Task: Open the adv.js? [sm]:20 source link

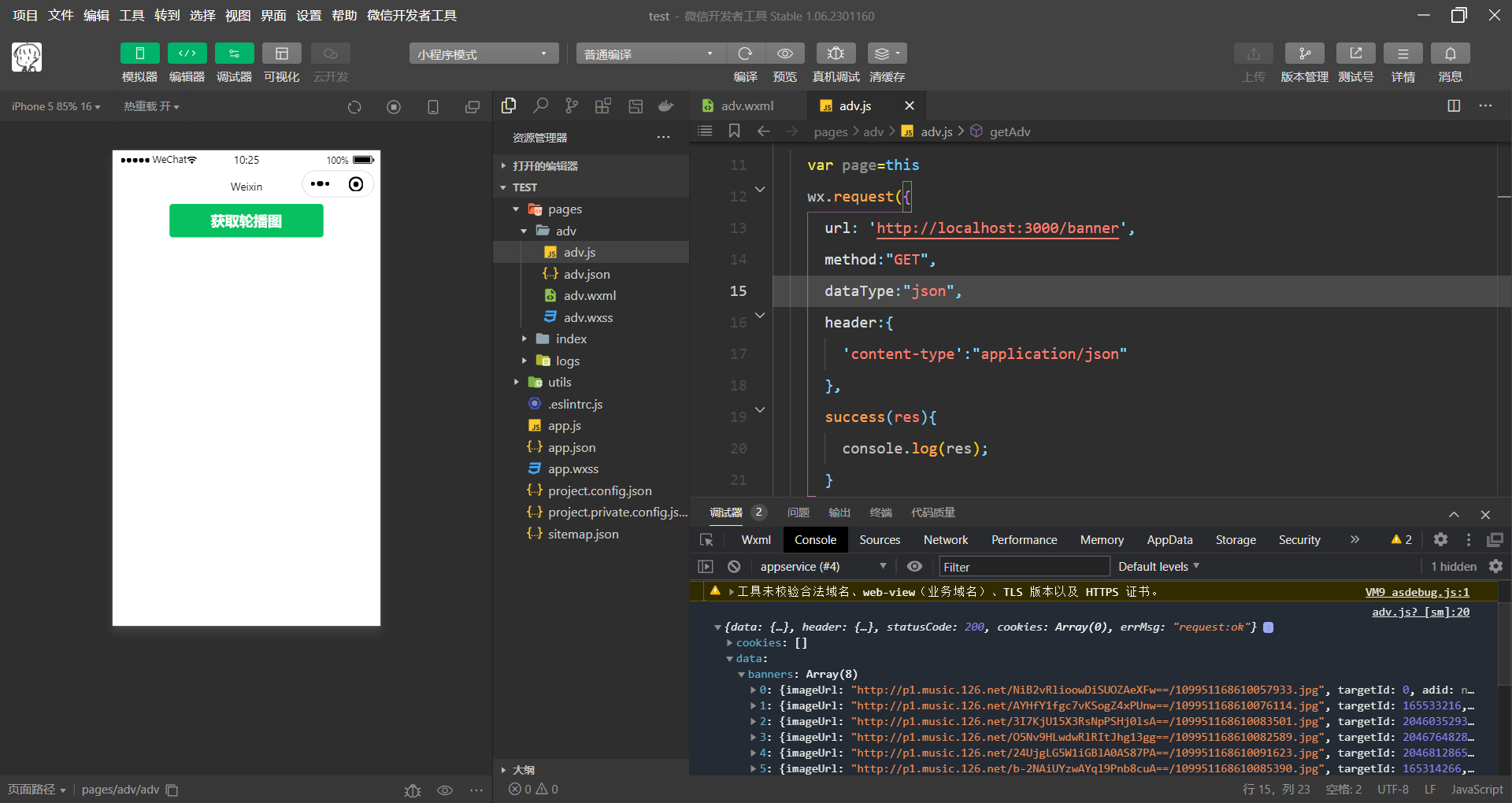Action: coord(1420,612)
